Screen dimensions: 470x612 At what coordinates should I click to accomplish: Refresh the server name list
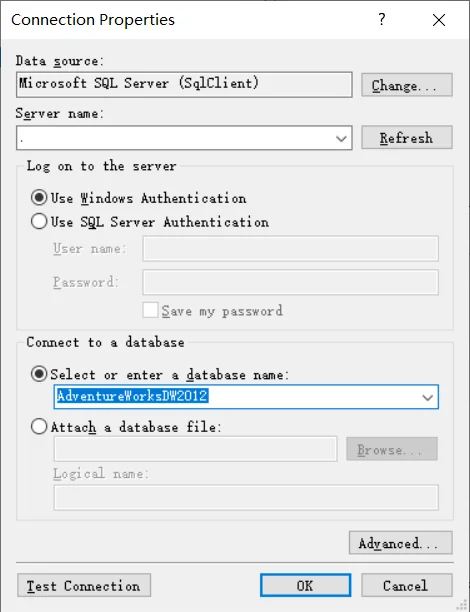[407, 137]
